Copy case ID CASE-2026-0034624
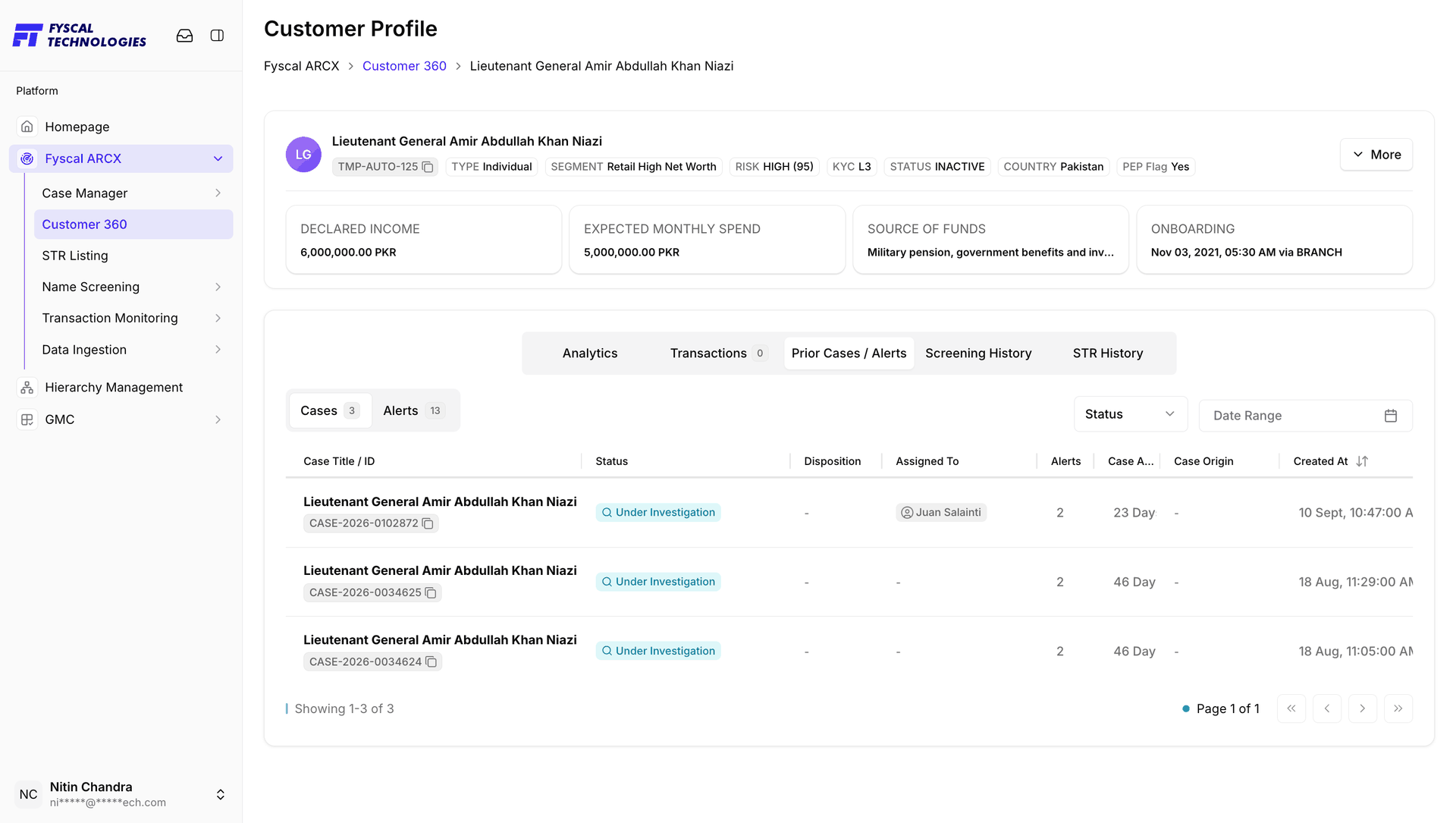Screen dimensions: 1456x823 pos(431,661)
